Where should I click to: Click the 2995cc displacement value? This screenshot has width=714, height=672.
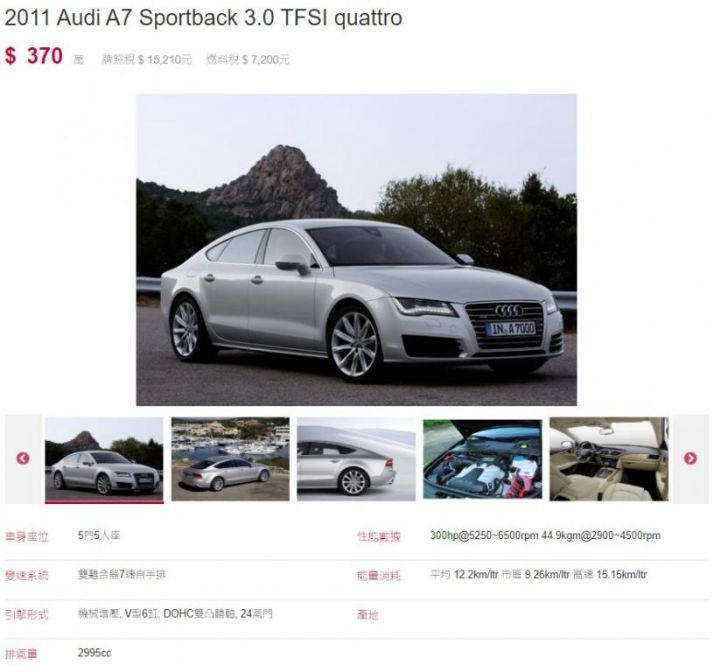[x=94, y=653]
